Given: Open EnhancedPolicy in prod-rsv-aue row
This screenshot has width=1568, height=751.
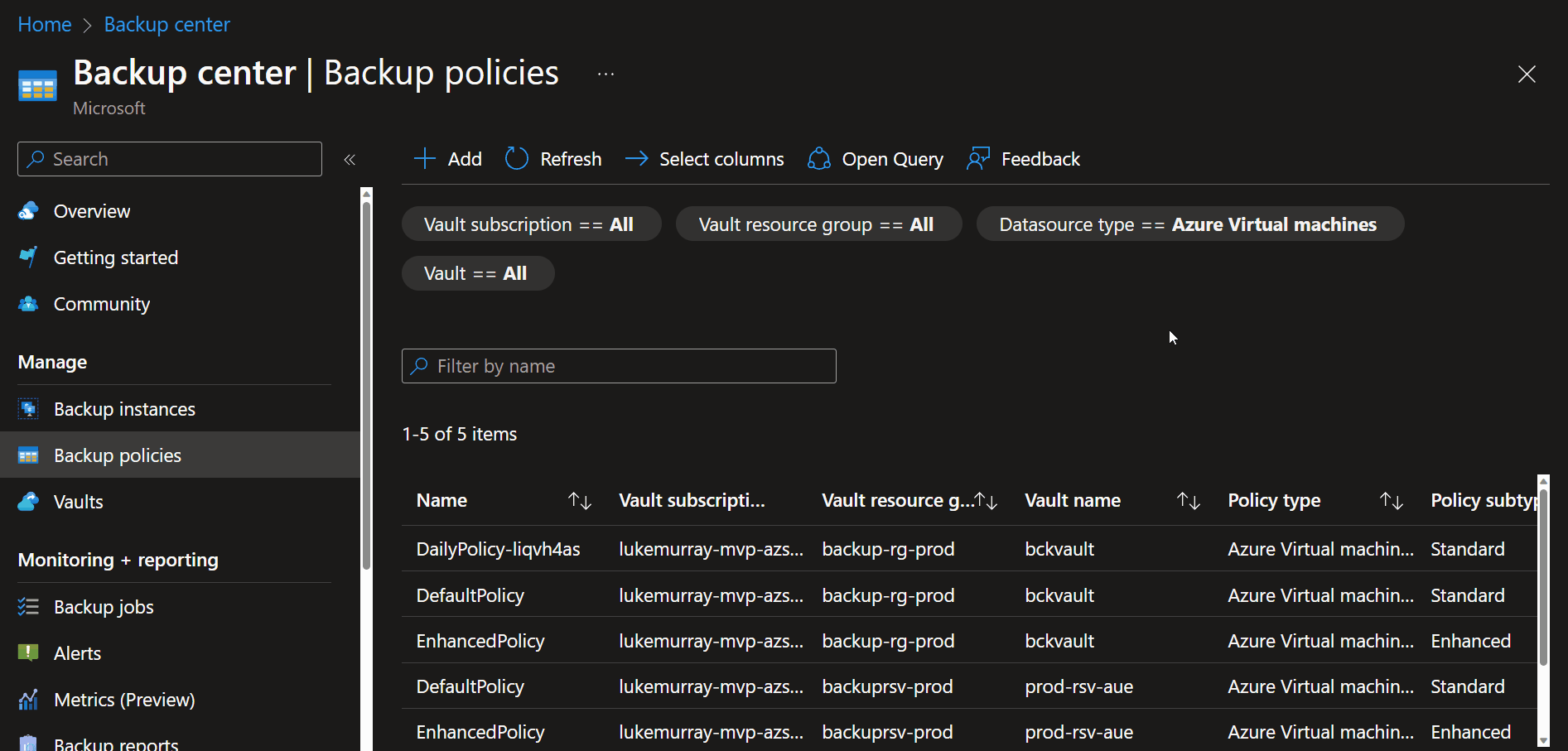Looking at the screenshot, I should (480, 732).
